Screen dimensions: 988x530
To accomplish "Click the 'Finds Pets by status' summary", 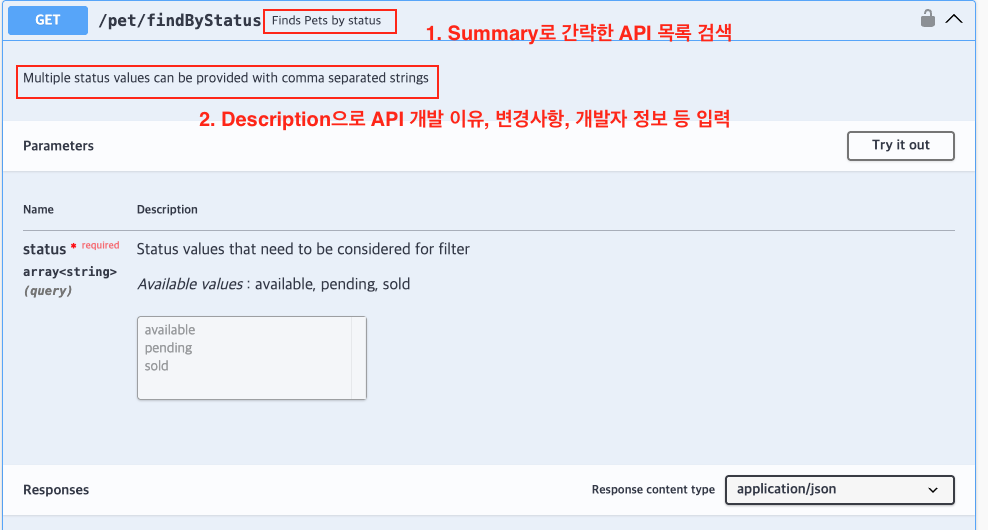I will [x=327, y=20].
